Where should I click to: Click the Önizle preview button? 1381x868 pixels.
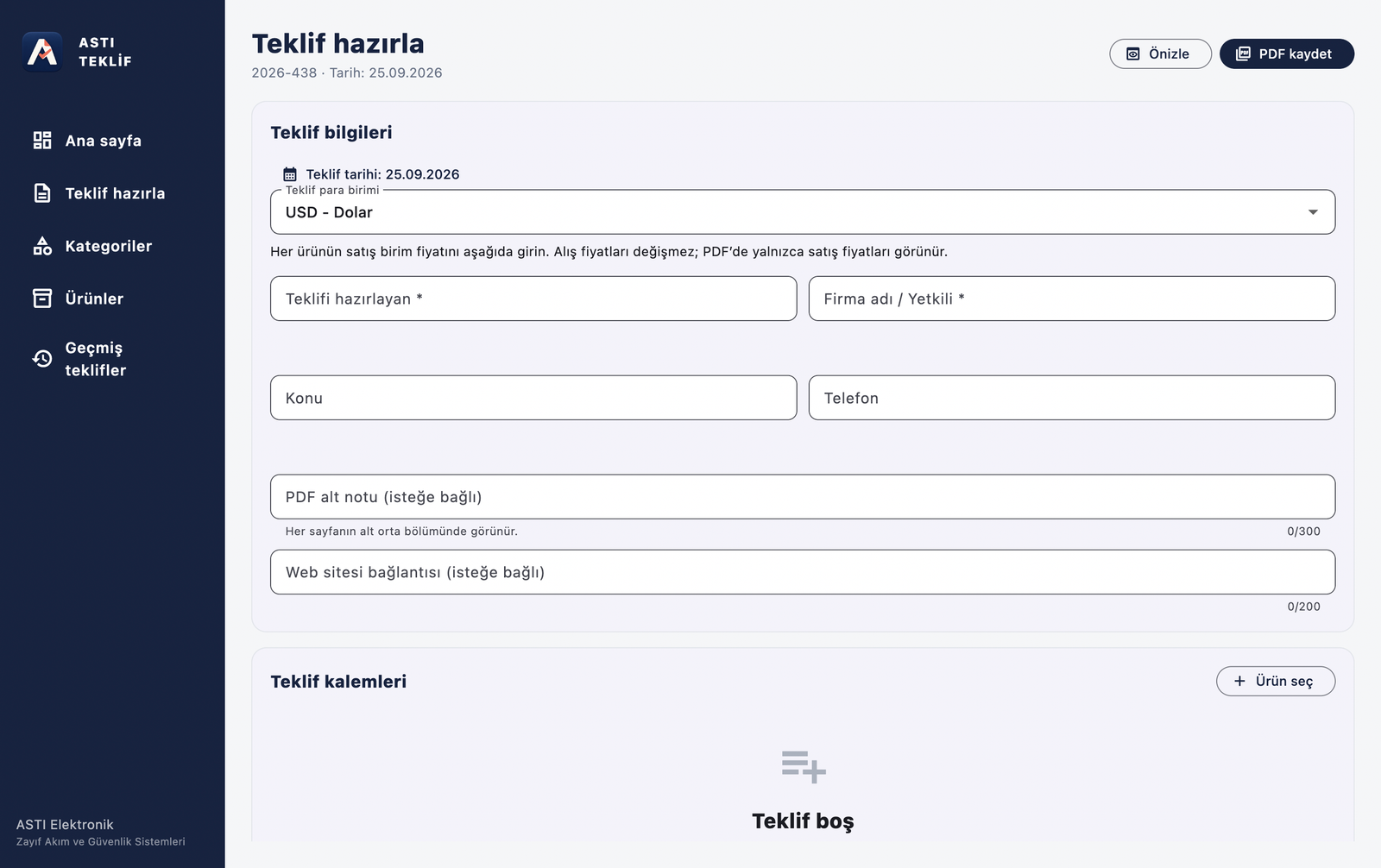(1160, 53)
